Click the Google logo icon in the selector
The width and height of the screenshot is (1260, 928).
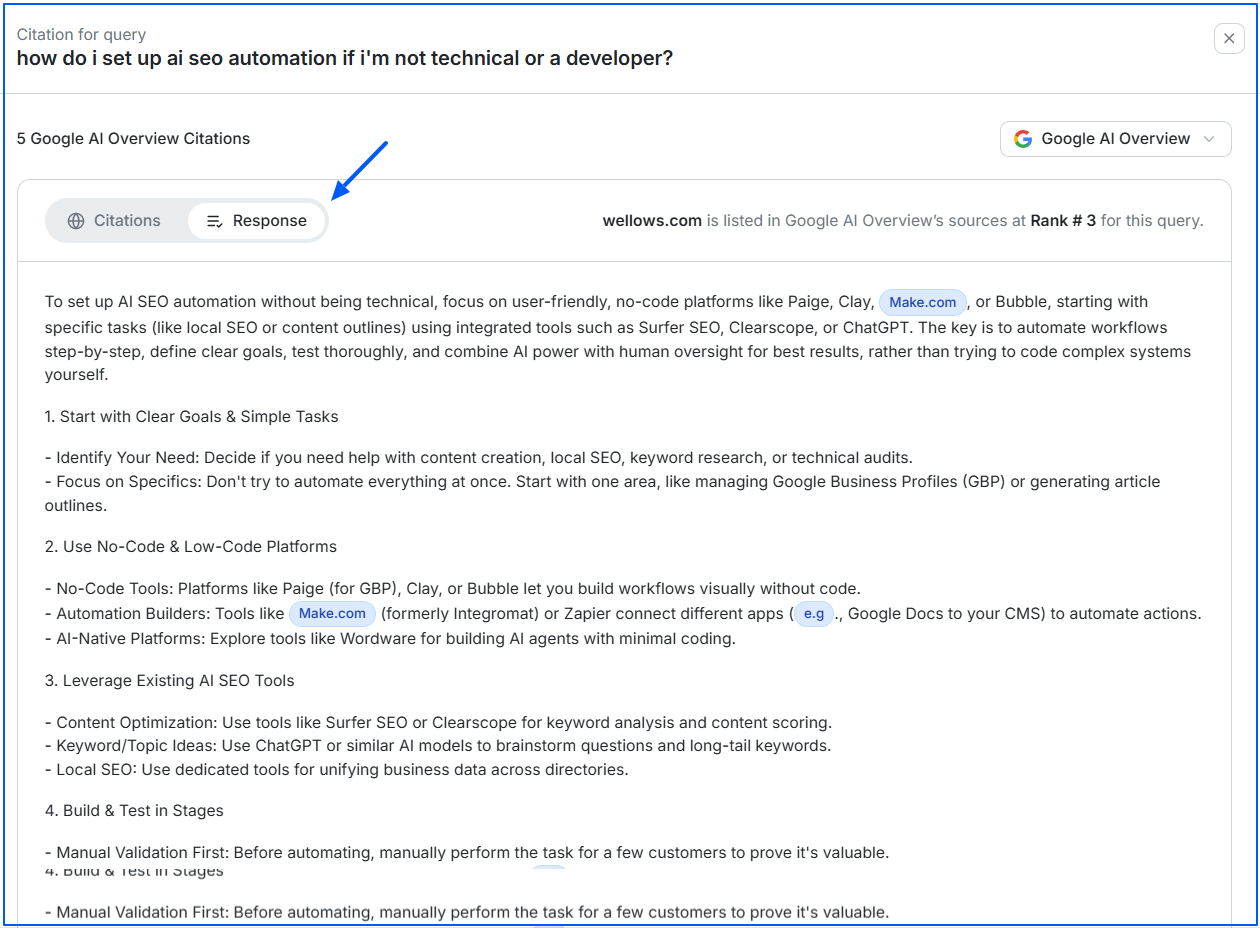tap(1022, 139)
